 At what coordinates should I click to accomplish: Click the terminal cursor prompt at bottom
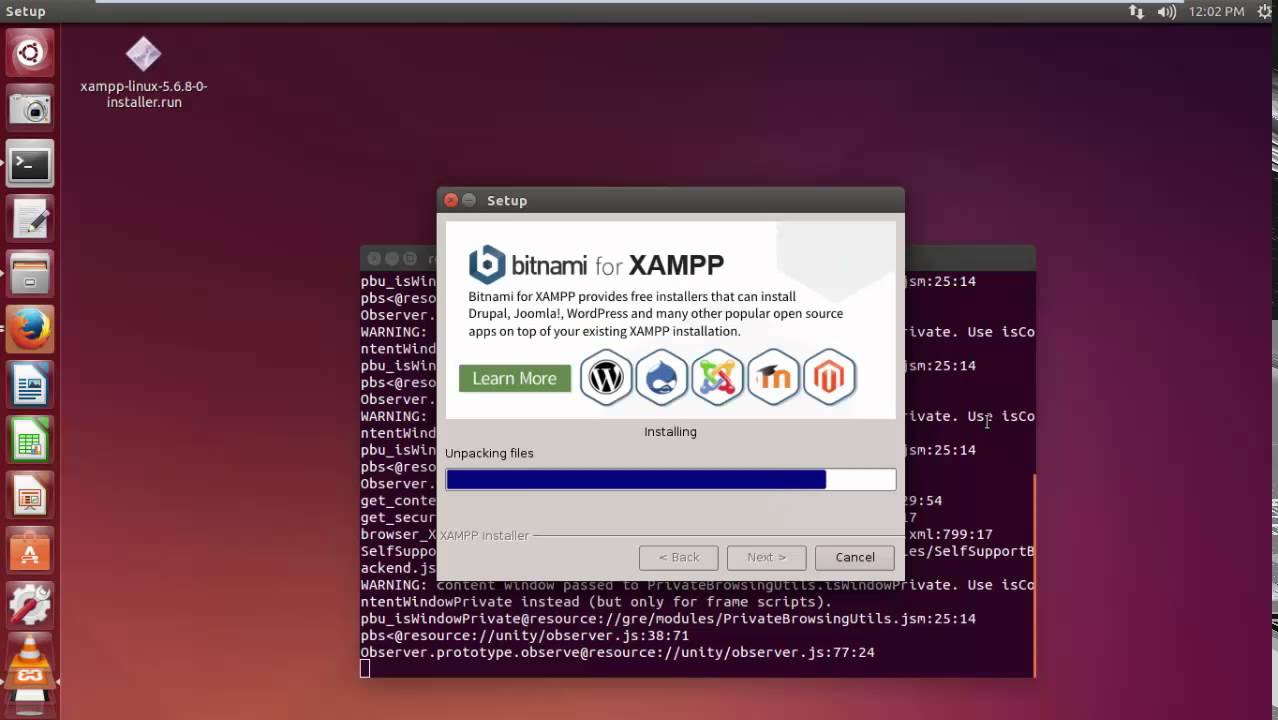click(365, 669)
